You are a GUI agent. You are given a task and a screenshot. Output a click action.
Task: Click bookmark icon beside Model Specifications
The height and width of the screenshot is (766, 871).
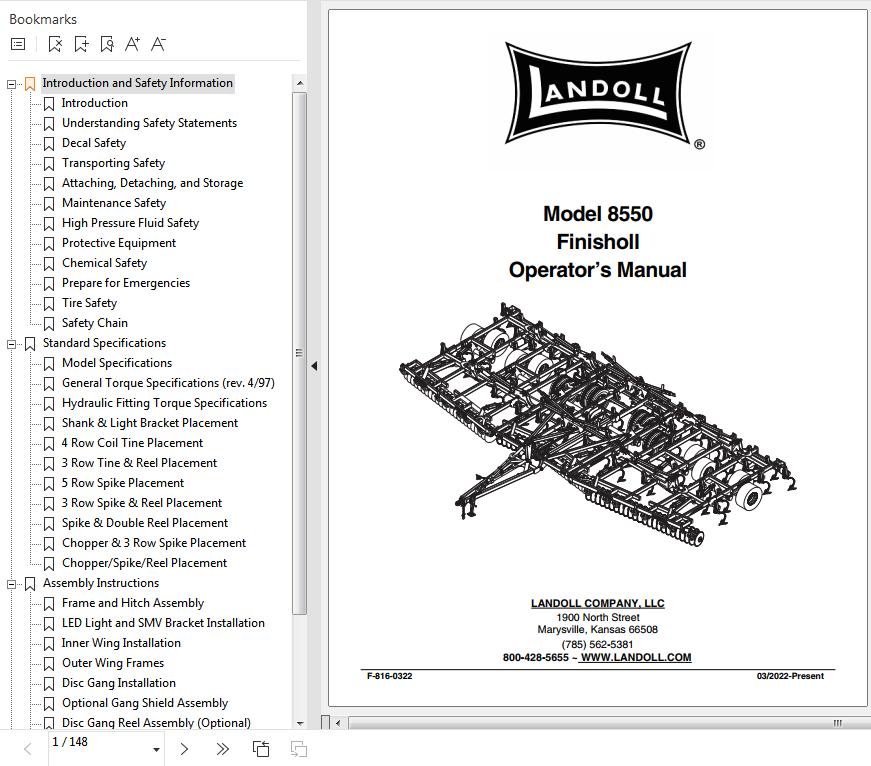point(49,364)
